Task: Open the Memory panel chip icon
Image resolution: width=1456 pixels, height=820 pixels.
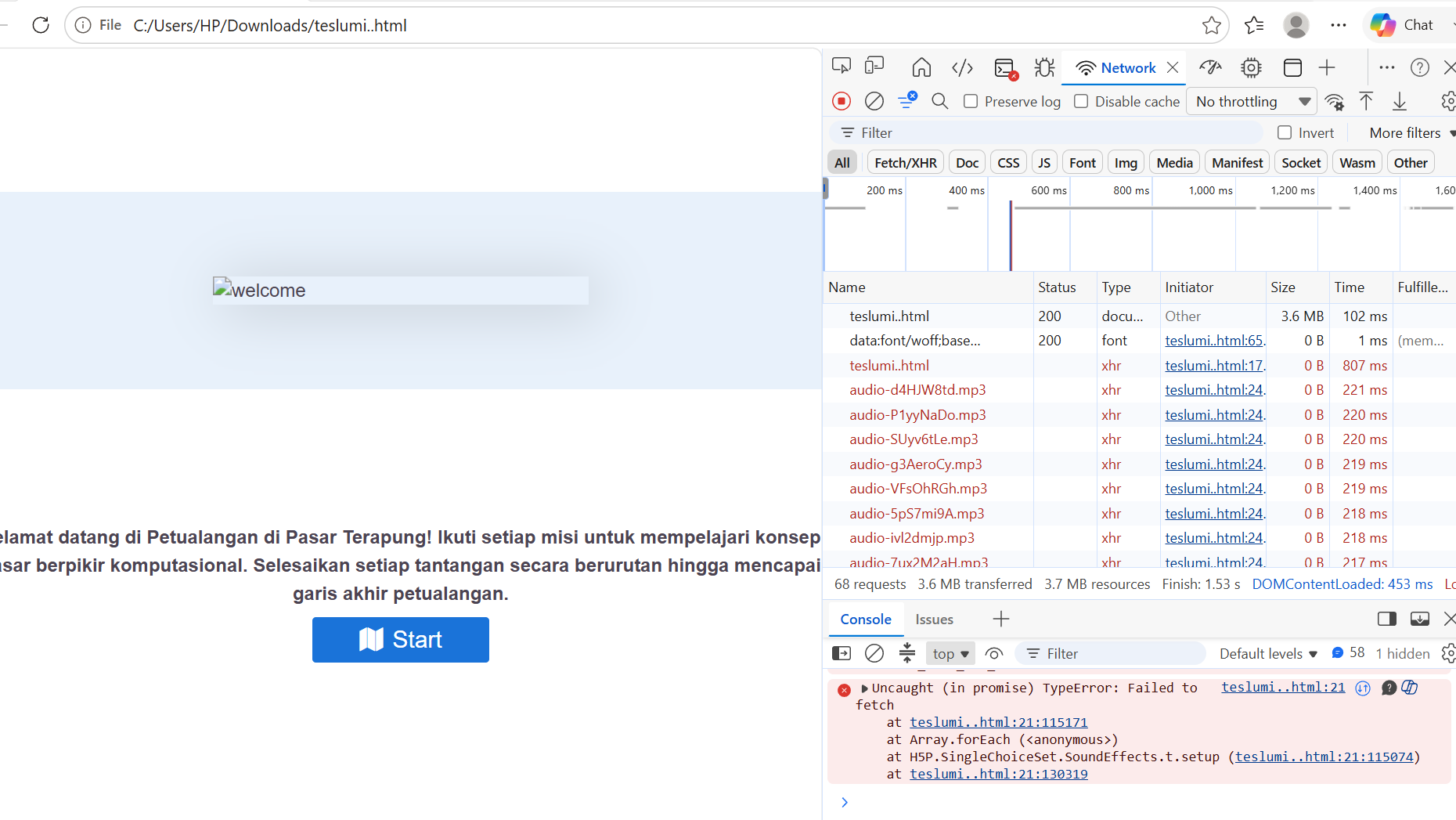Action: [1251, 67]
